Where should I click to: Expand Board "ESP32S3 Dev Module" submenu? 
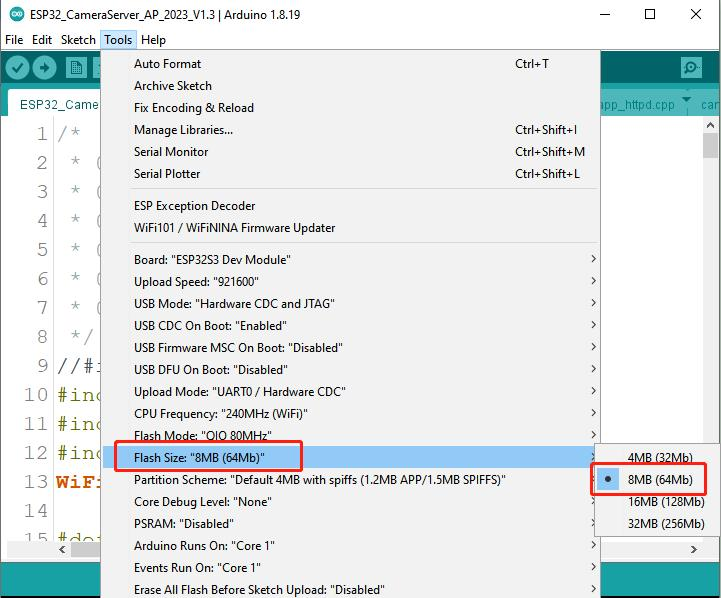point(351,260)
